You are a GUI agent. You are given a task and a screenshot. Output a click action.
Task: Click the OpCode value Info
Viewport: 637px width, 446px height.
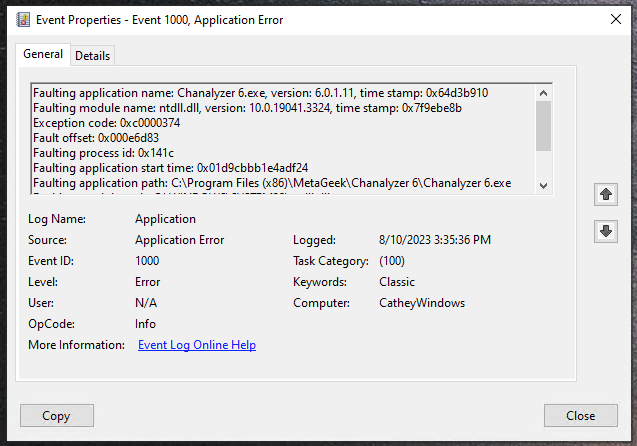[x=145, y=324]
